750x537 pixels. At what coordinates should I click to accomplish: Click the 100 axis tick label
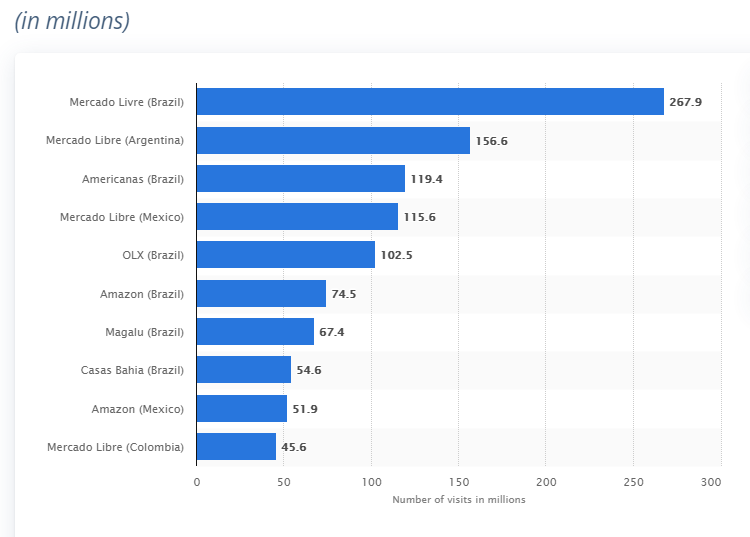(x=372, y=482)
